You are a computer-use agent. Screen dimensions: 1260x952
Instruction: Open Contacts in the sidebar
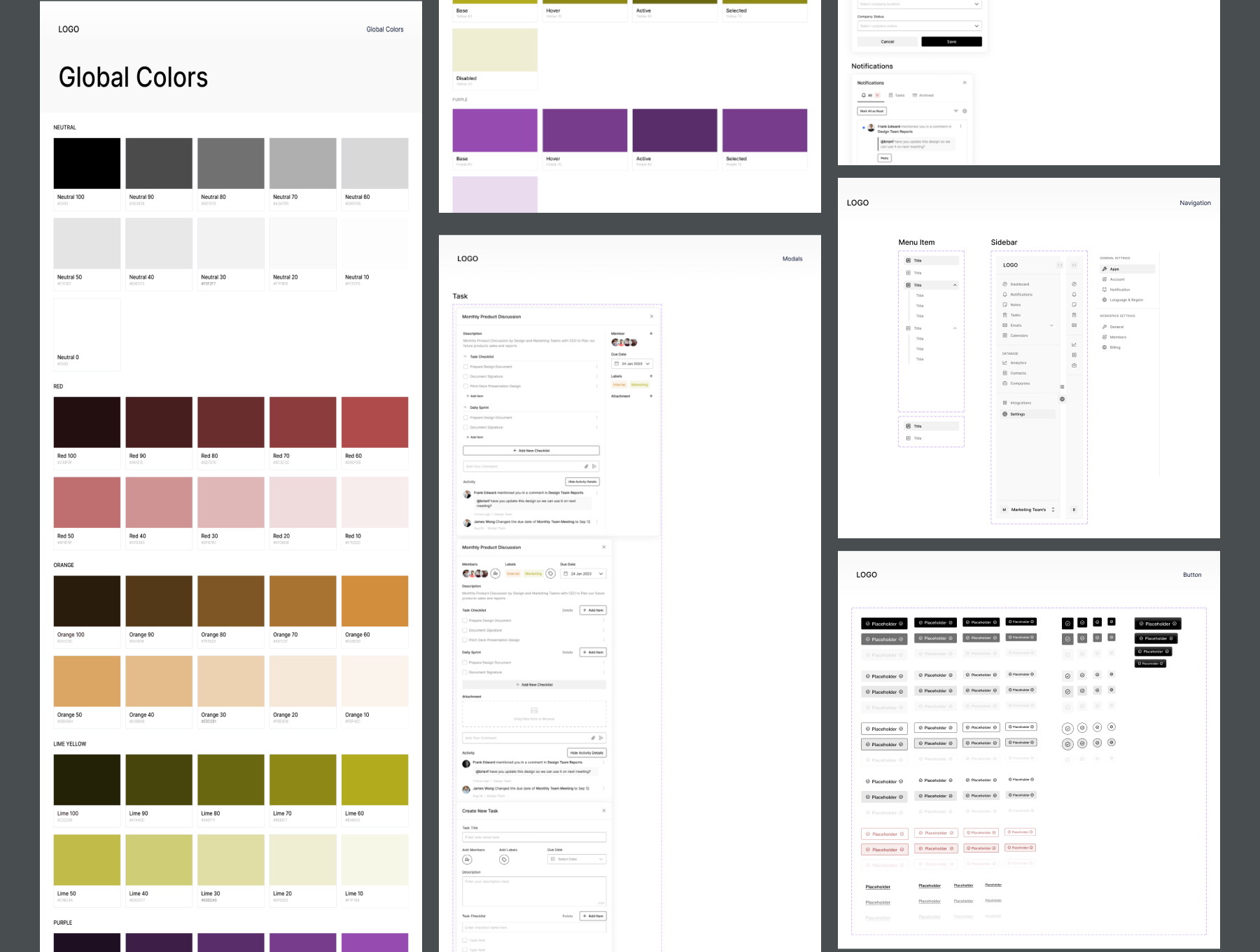pyautogui.click(x=1018, y=373)
